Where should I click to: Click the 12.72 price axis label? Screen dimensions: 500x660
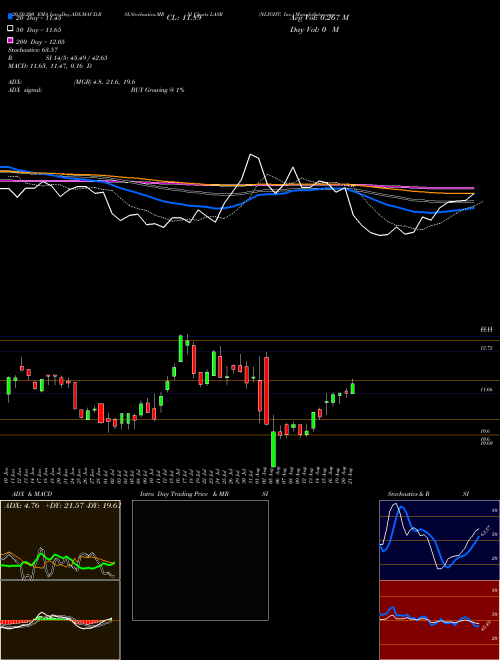pos(486,348)
